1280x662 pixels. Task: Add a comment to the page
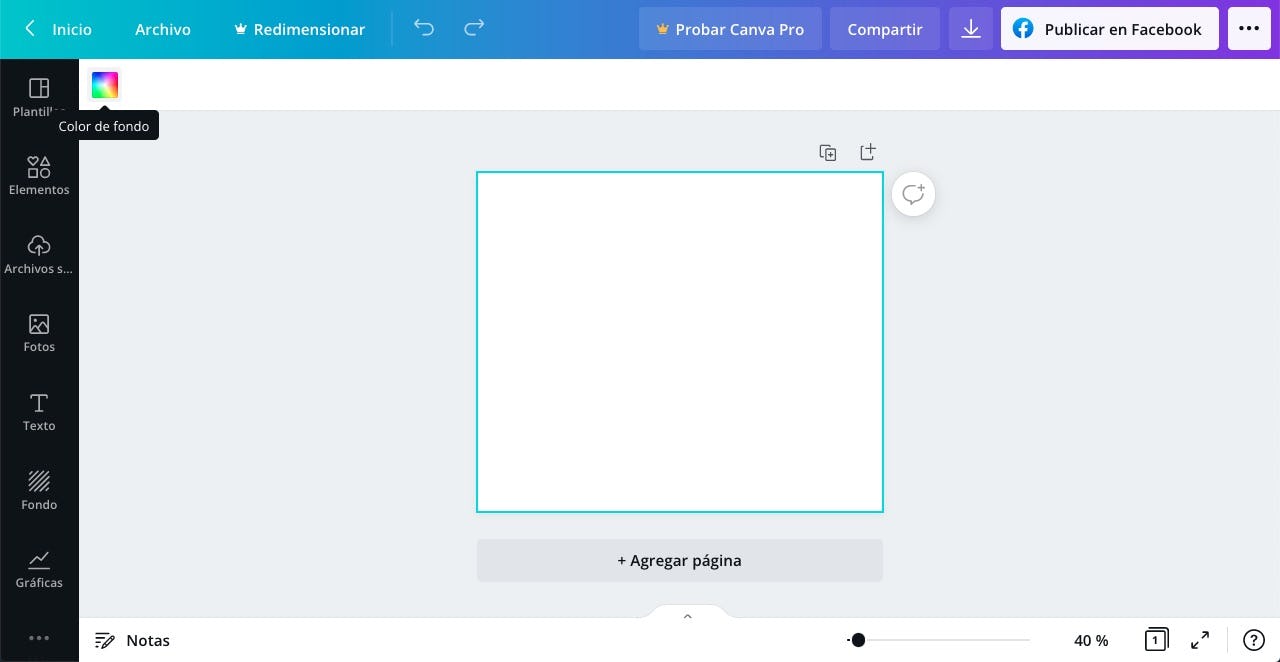913,194
